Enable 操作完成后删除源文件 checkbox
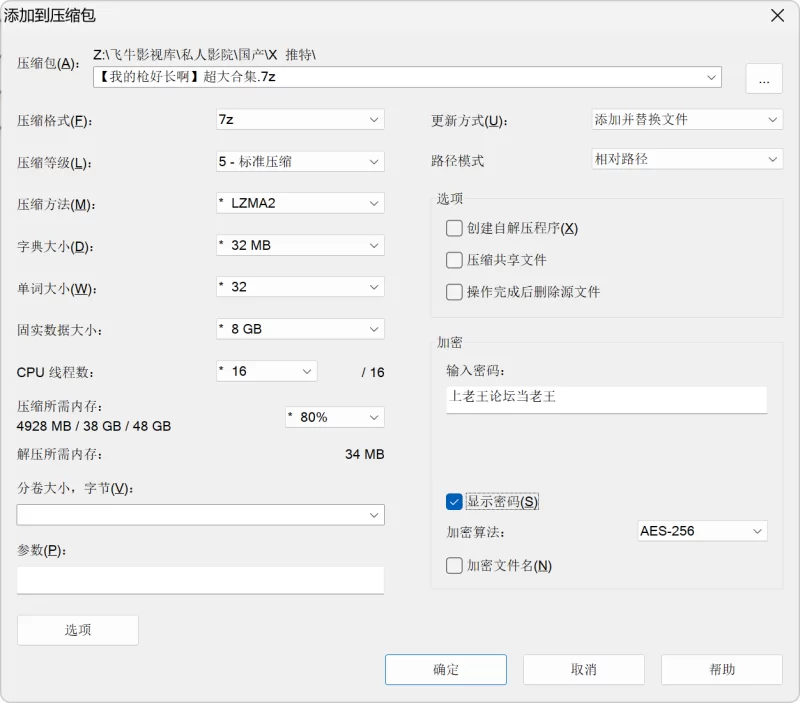This screenshot has width=800, height=703. 455,292
